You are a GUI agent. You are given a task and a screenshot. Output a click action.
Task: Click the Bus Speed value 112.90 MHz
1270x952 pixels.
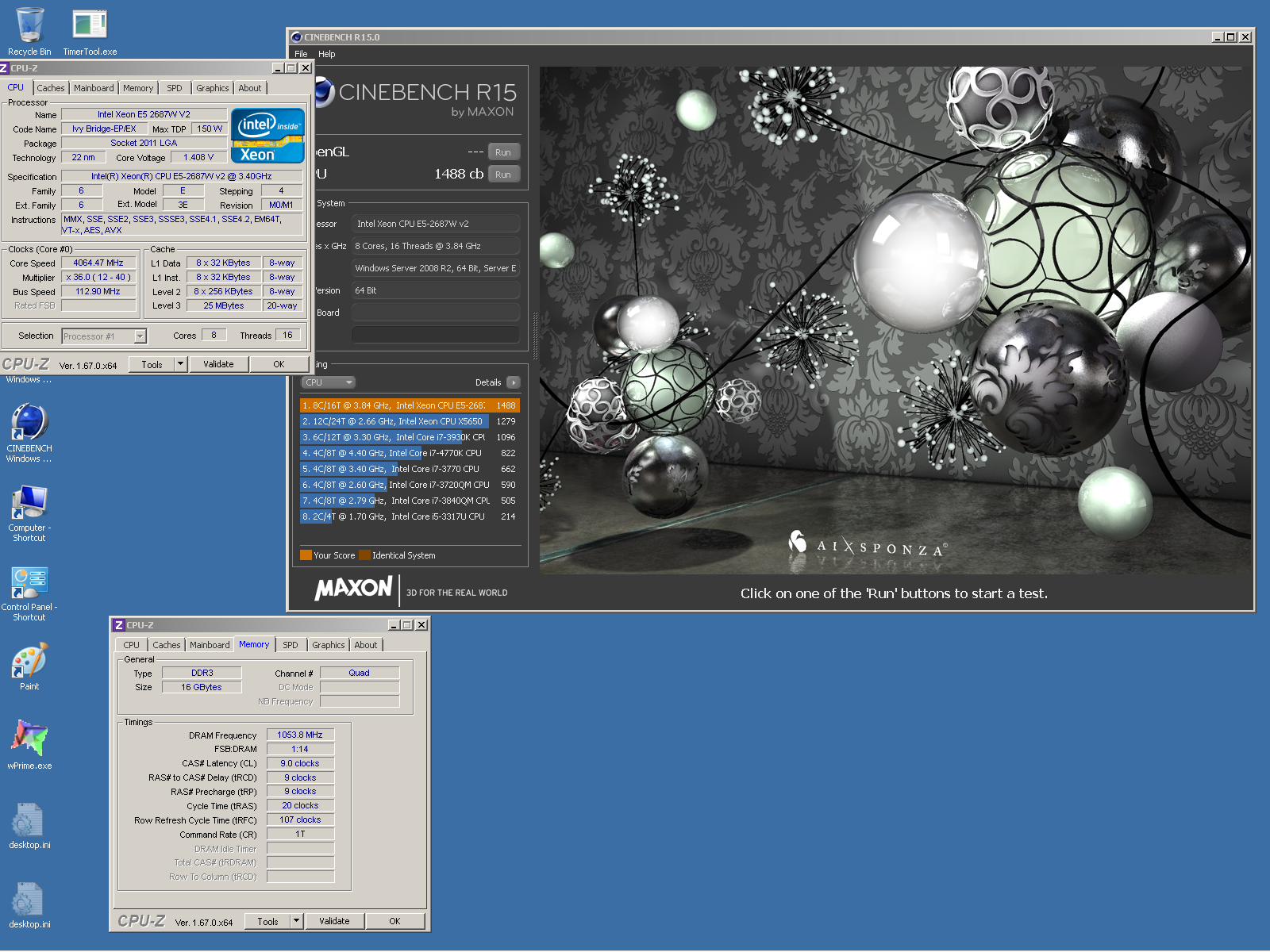click(x=98, y=292)
